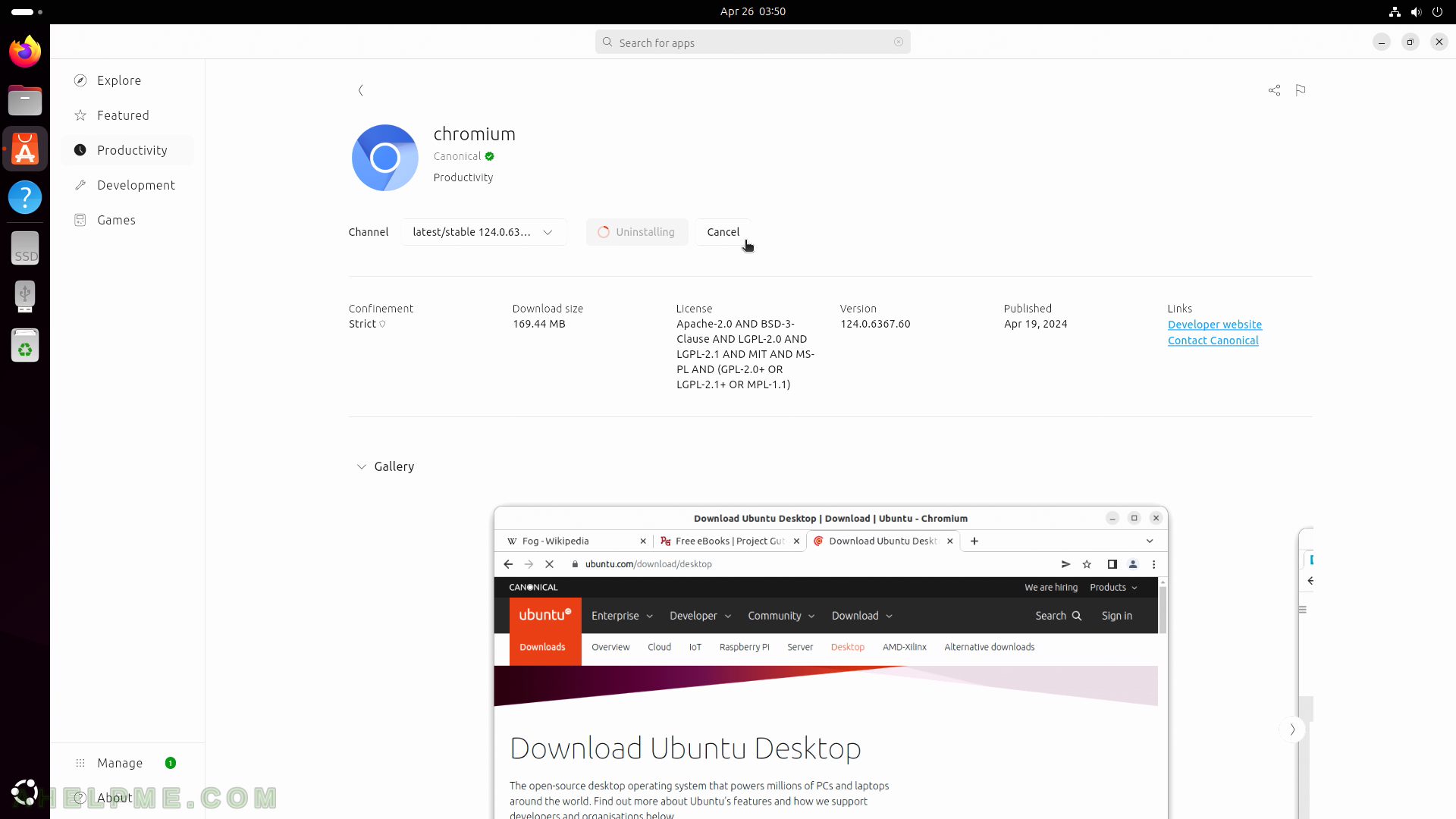Click the Uninstalling progress spinner
Screen dimensions: 1456x819
604,232
